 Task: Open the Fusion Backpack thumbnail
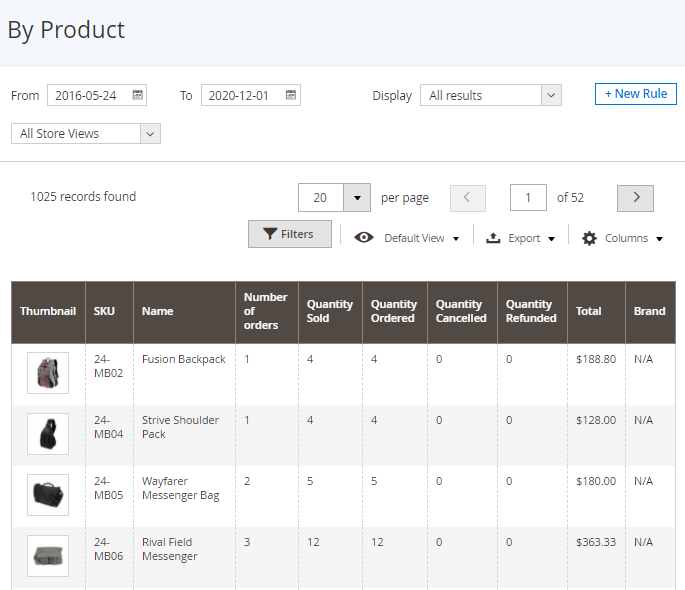click(48, 373)
